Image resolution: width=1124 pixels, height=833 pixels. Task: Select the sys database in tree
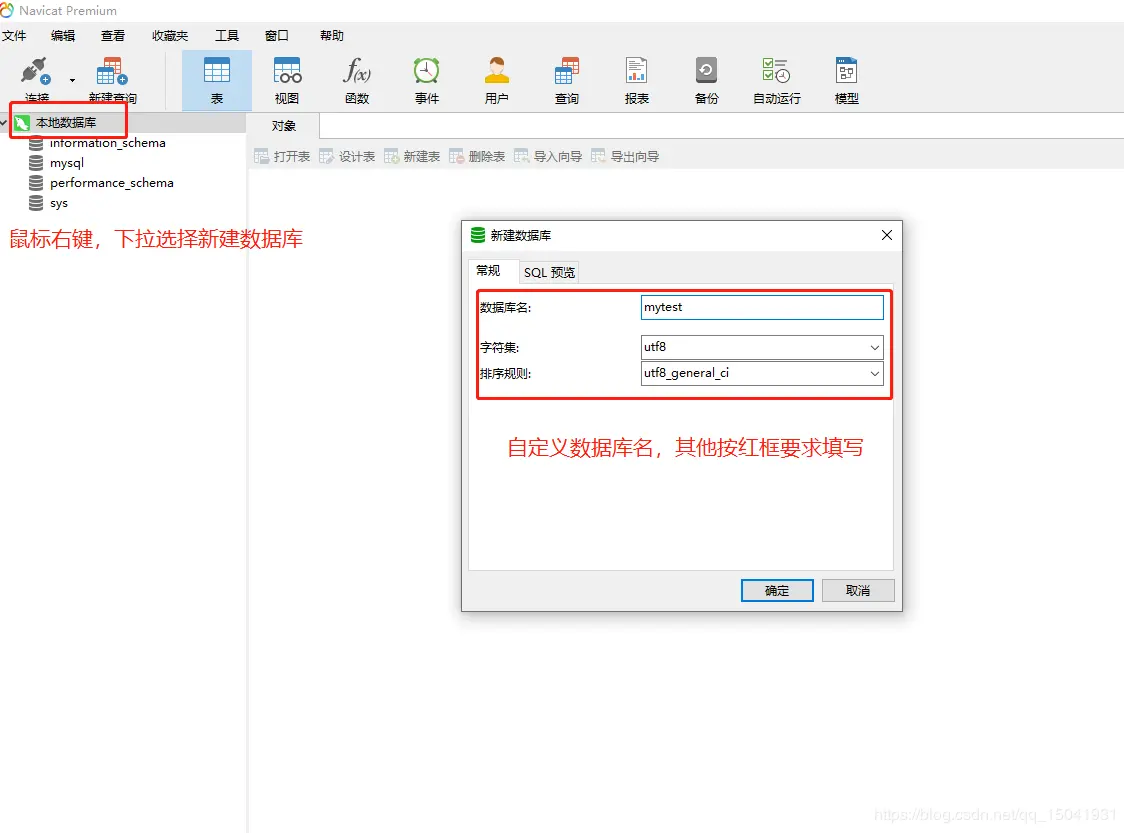point(59,203)
